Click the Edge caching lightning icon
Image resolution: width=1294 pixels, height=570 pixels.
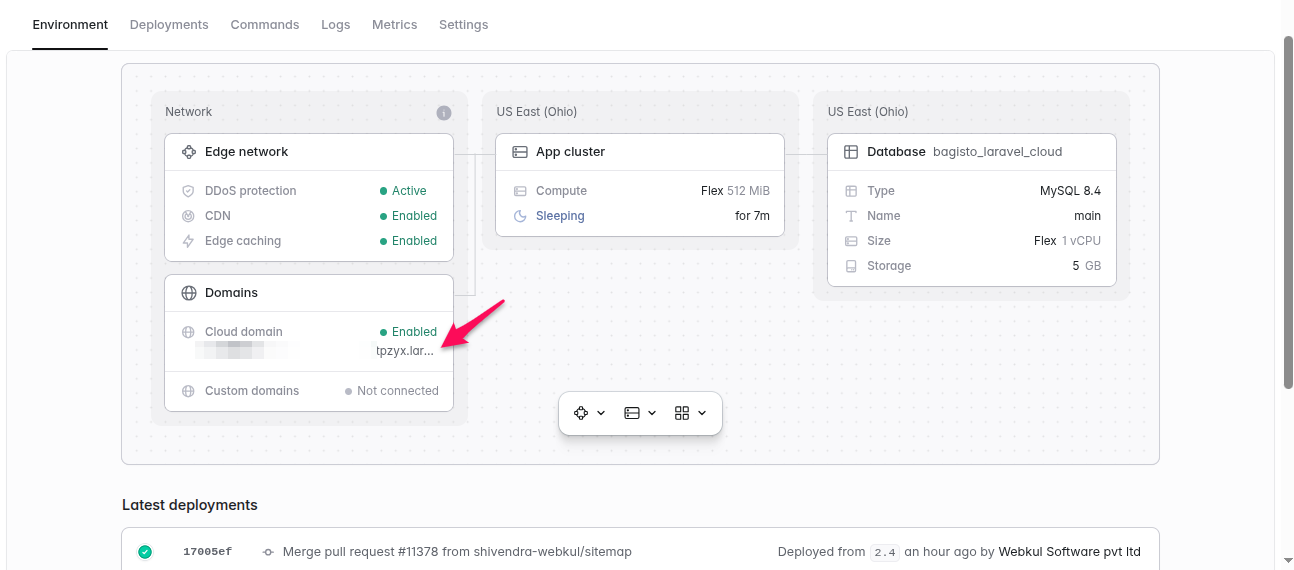(188, 241)
